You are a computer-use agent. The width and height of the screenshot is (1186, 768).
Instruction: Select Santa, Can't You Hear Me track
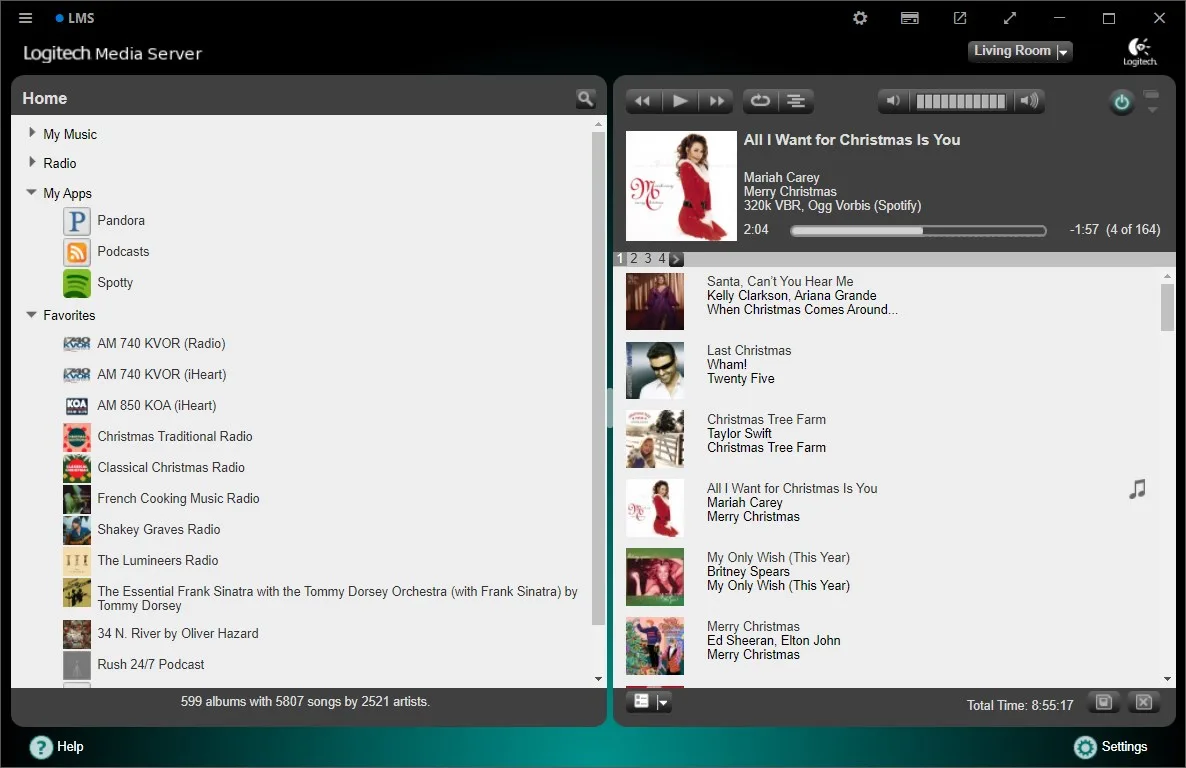coord(780,281)
